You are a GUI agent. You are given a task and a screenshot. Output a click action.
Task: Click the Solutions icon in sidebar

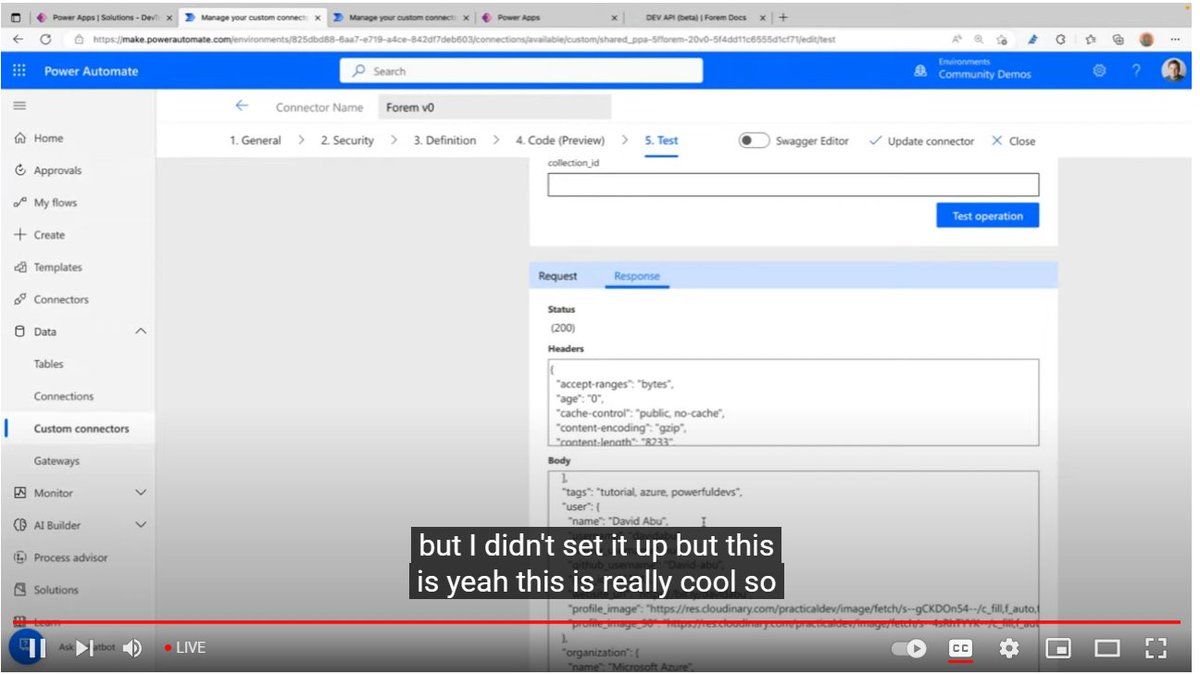click(20, 590)
